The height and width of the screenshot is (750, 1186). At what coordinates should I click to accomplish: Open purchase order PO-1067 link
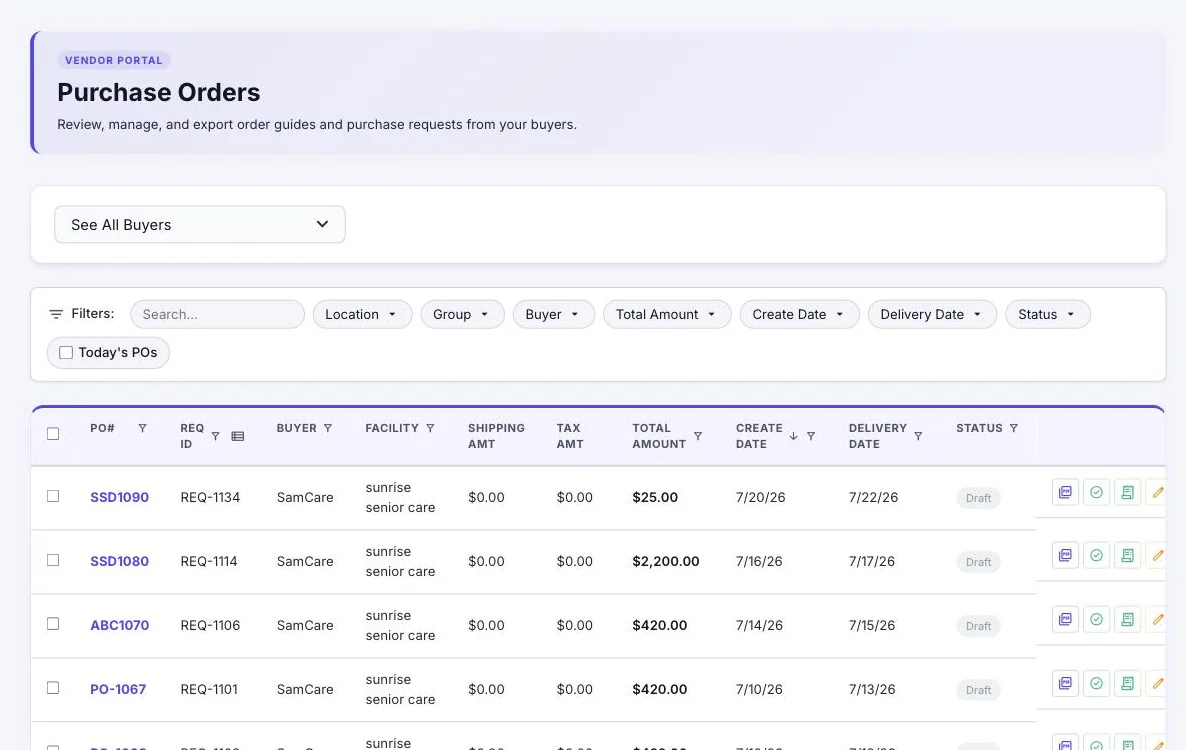pyautogui.click(x=118, y=689)
